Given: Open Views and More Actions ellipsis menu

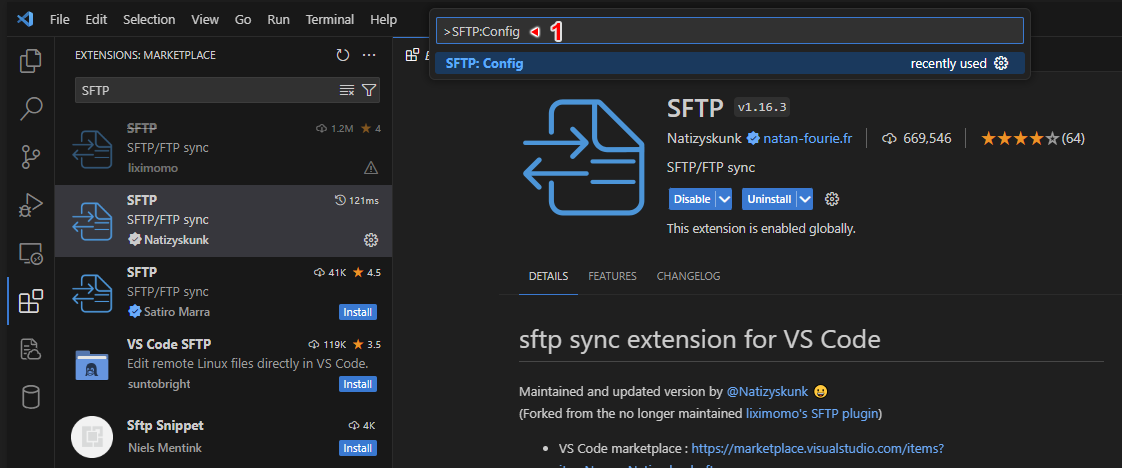Looking at the screenshot, I should point(369,55).
